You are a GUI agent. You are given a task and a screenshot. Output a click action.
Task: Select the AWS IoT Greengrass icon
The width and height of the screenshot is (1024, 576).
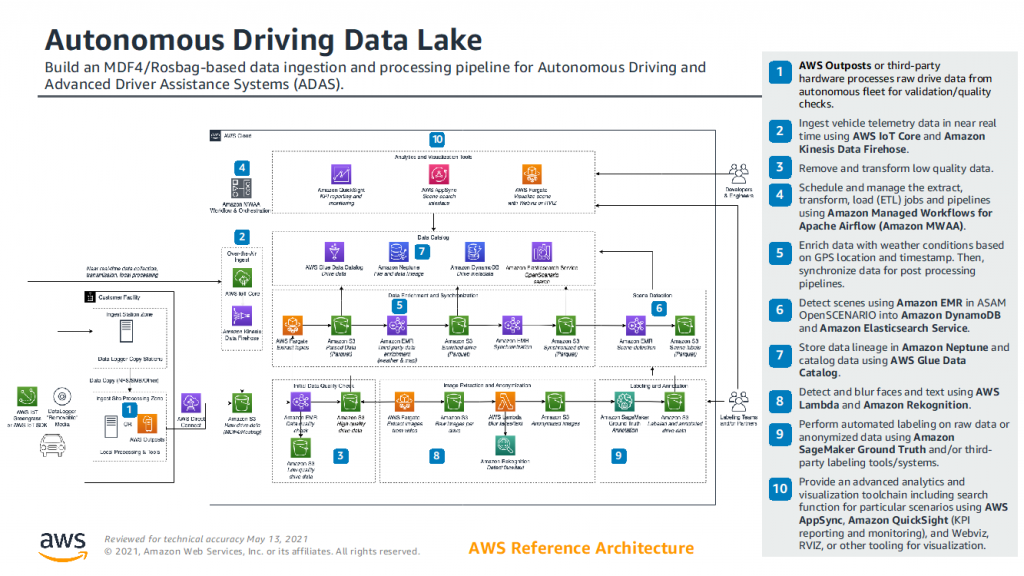click(x=27, y=396)
